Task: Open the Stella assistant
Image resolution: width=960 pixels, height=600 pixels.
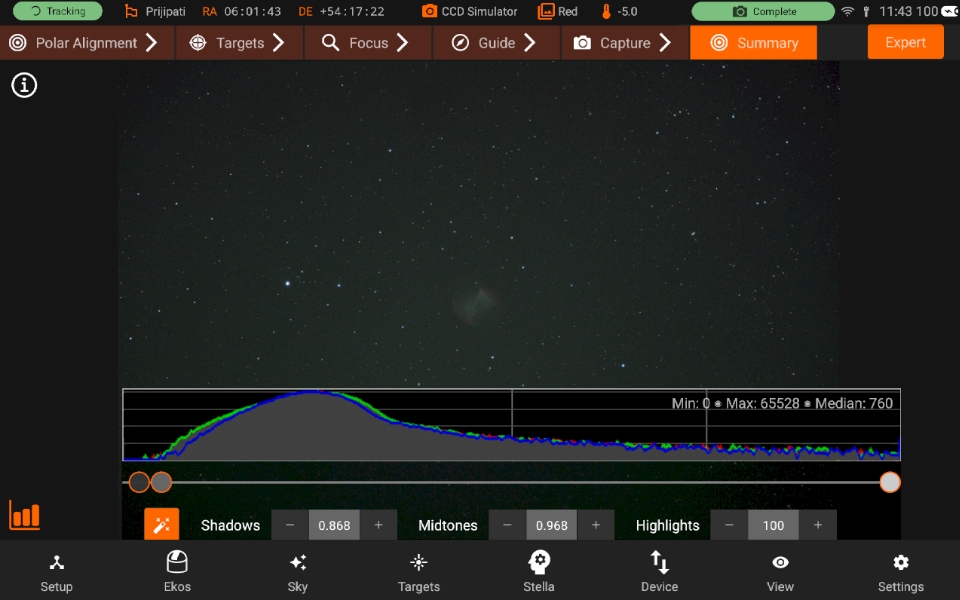Action: click(539, 572)
